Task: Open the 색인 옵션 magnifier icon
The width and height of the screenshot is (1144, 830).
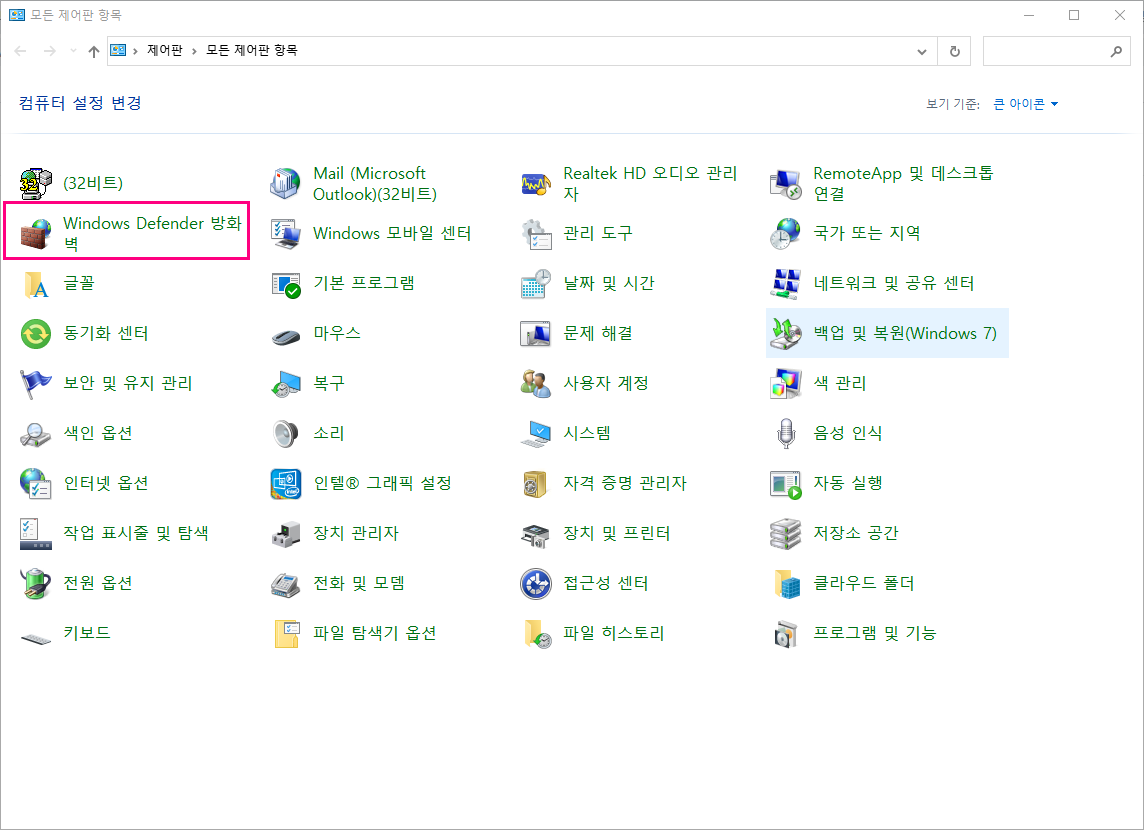Action: [x=36, y=433]
